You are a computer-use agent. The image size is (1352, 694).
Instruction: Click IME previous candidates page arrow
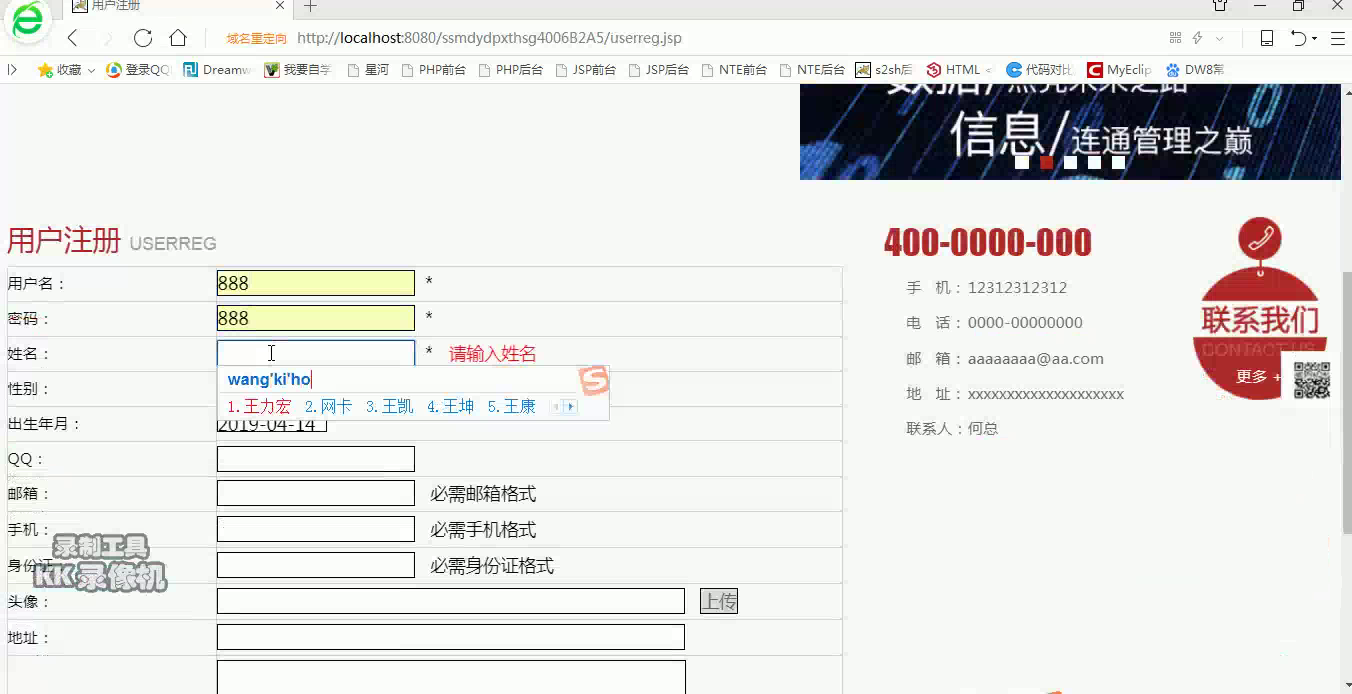[557, 407]
